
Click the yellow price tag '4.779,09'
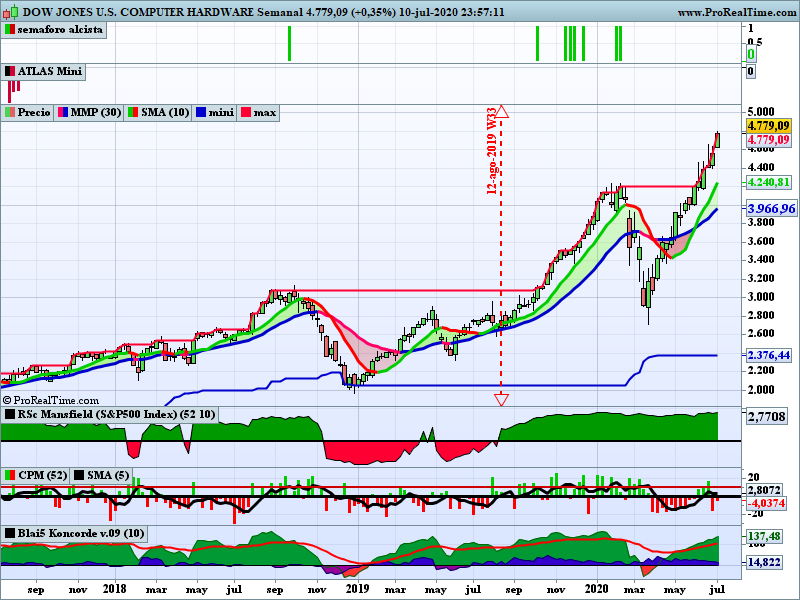pyautogui.click(x=768, y=126)
